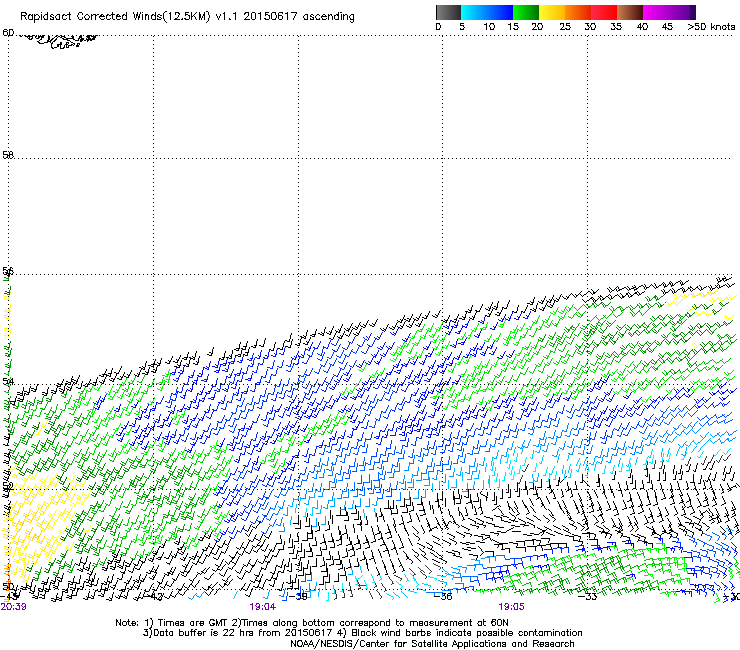The image size is (740, 650).
Task: Click the "15" label under the color scale
Action: tap(513, 26)
